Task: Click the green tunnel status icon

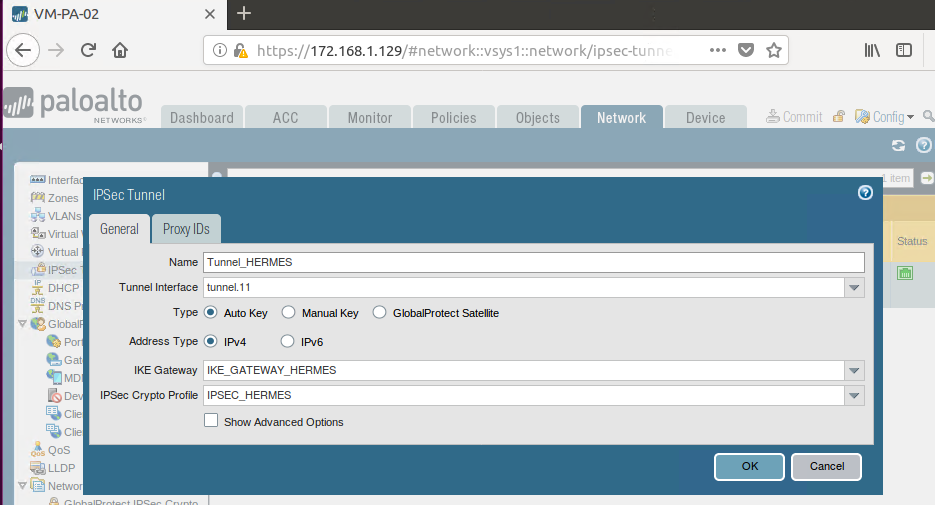Action: click(x=905, y=273)
